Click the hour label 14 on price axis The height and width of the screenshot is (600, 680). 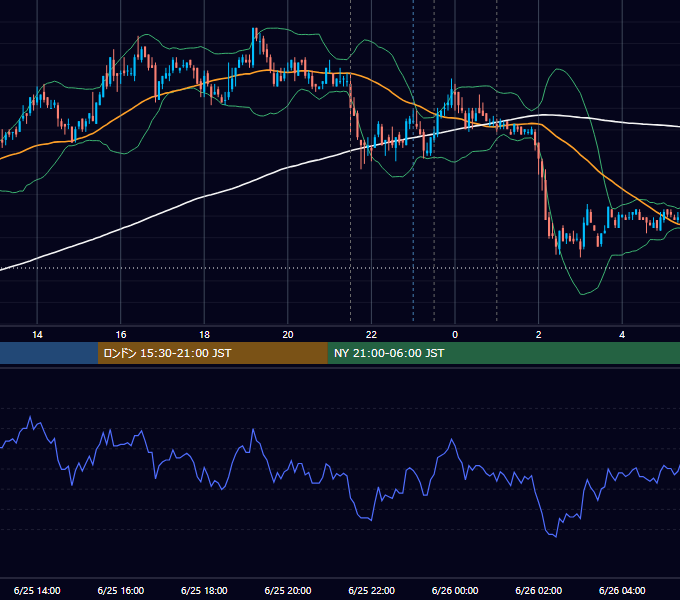click(x=37, y=335)
